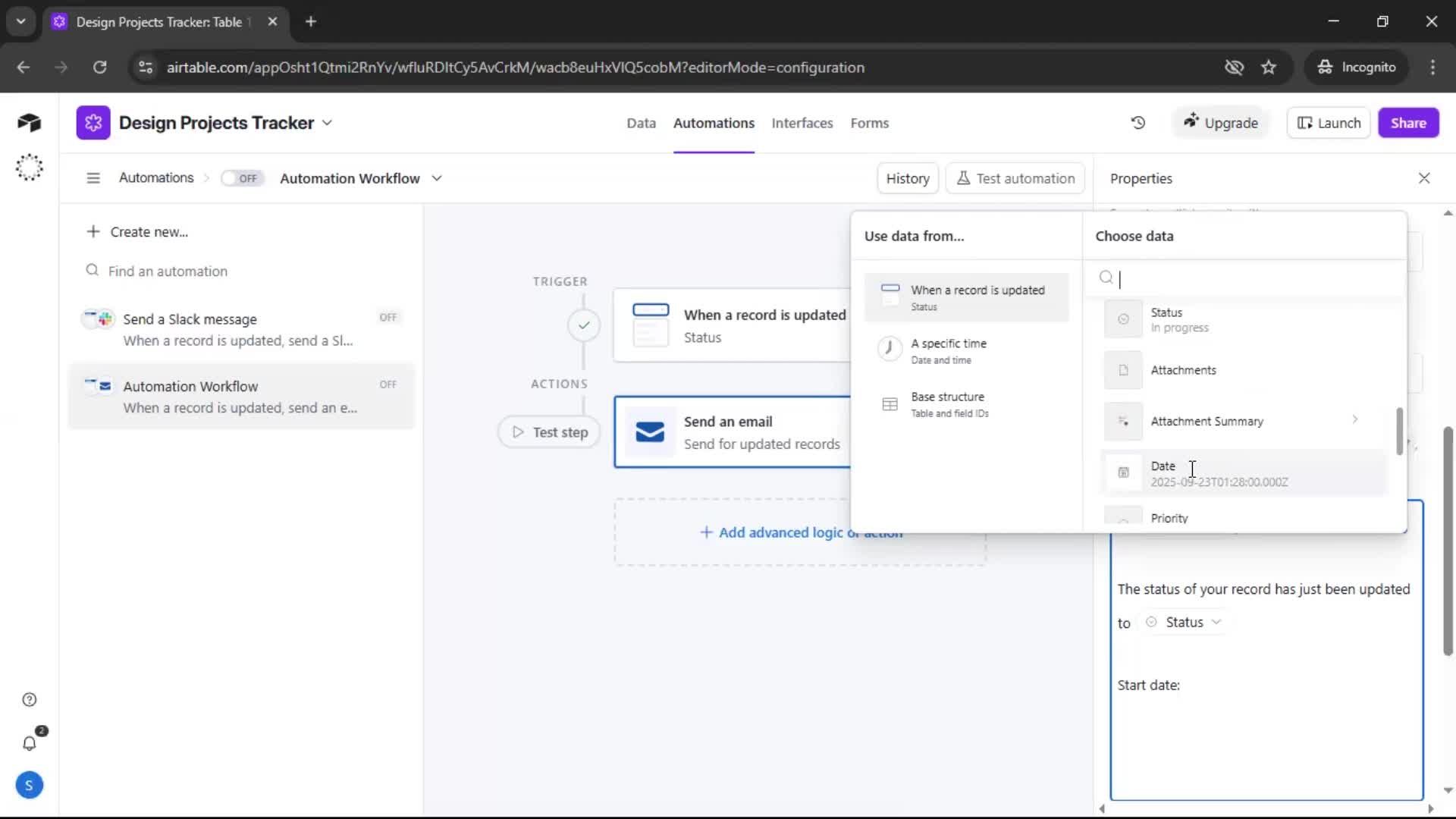Screen dimensions: 1456x819
Task: Click the Send an email envelope icon
Action: point(650,431)
